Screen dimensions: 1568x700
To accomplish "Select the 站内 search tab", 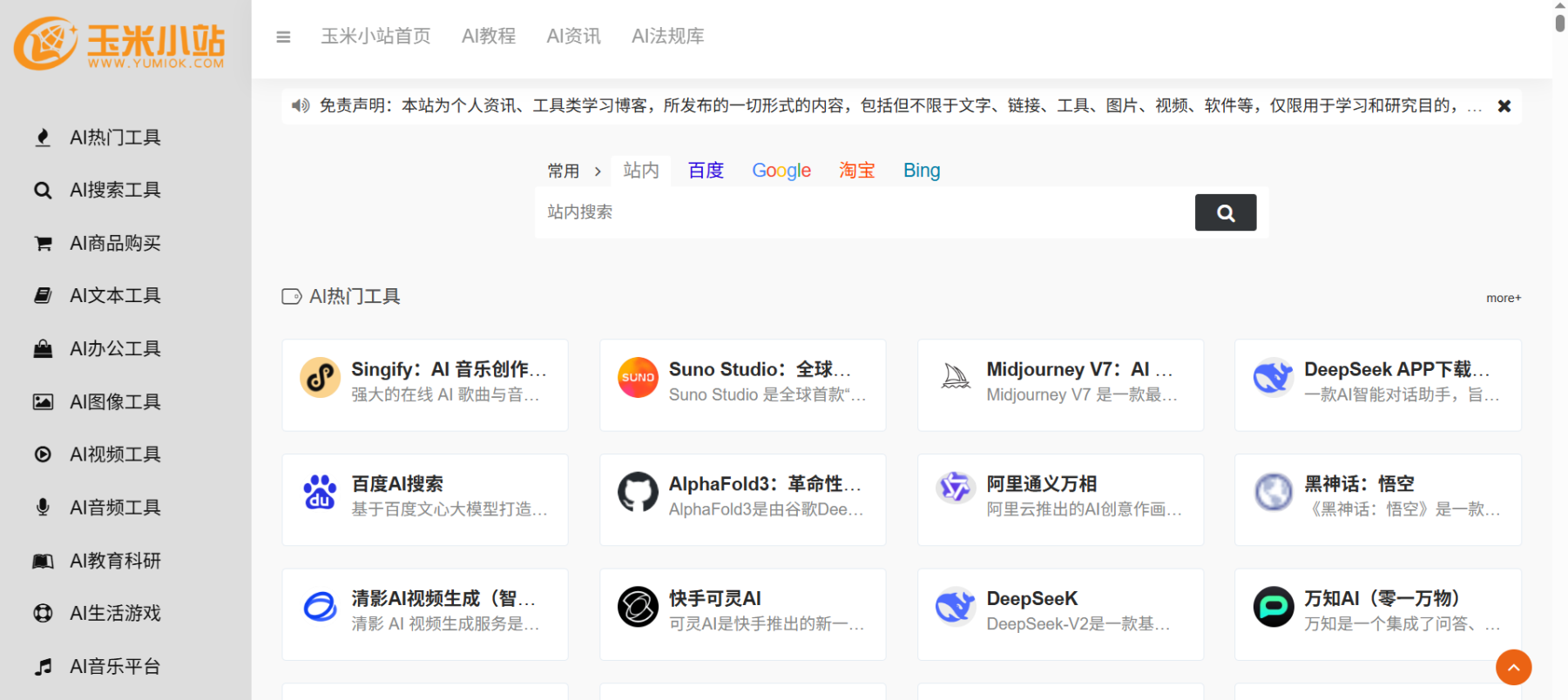I will tap(641, 171).
